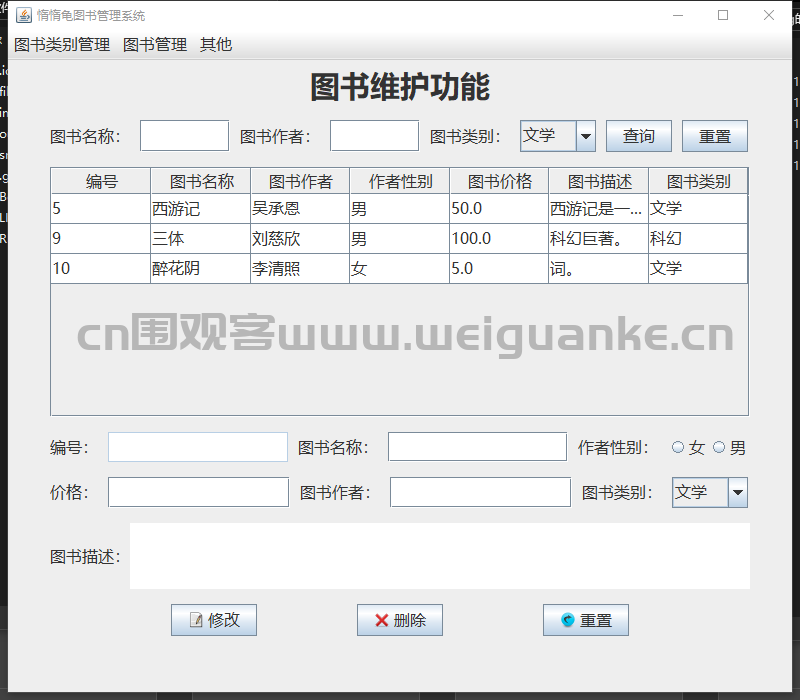Click the 作者性别 column header

[x=399, y=181]
